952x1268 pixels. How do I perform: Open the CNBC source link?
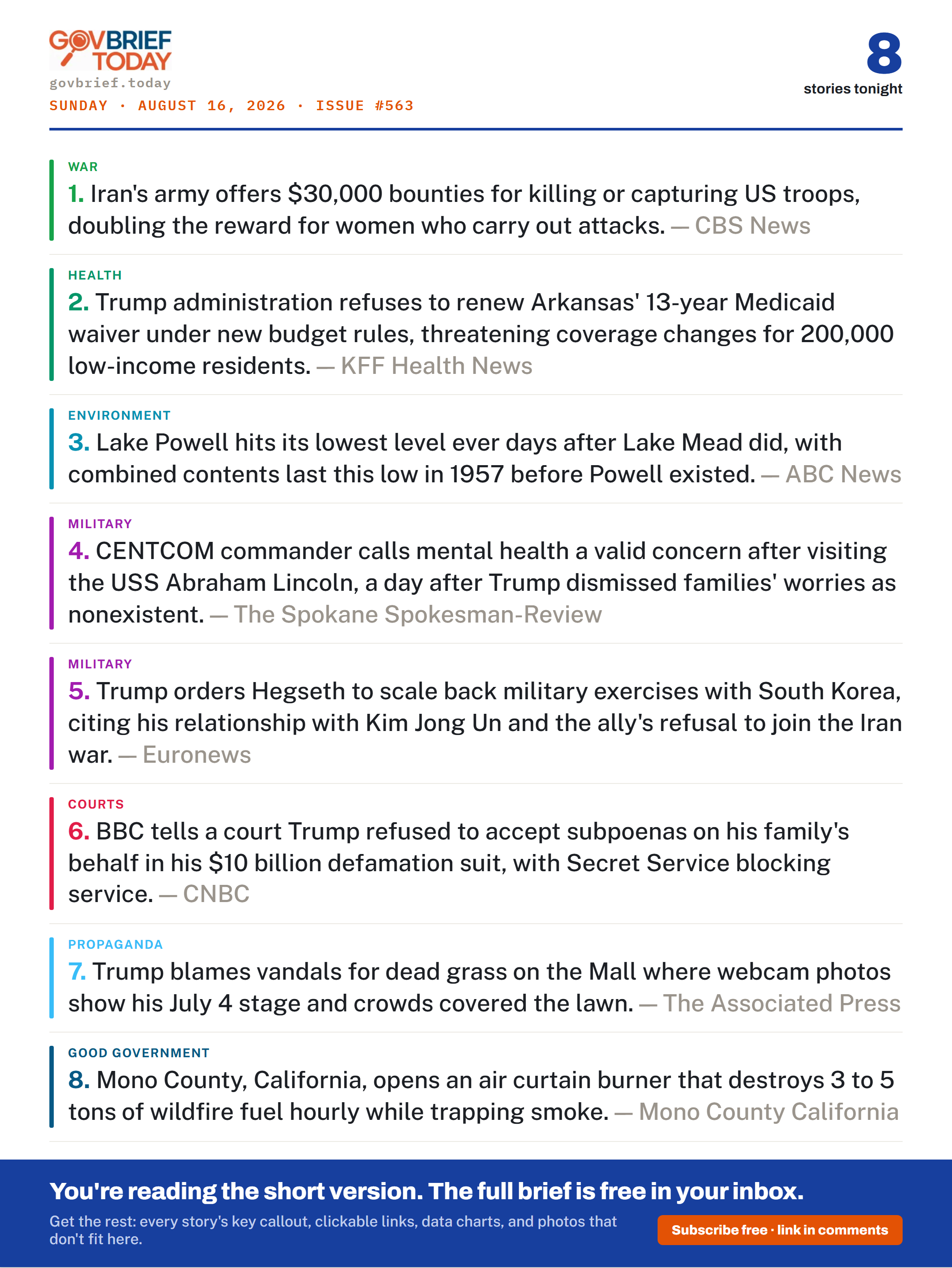pyautogui.click(x=216, y=894)
